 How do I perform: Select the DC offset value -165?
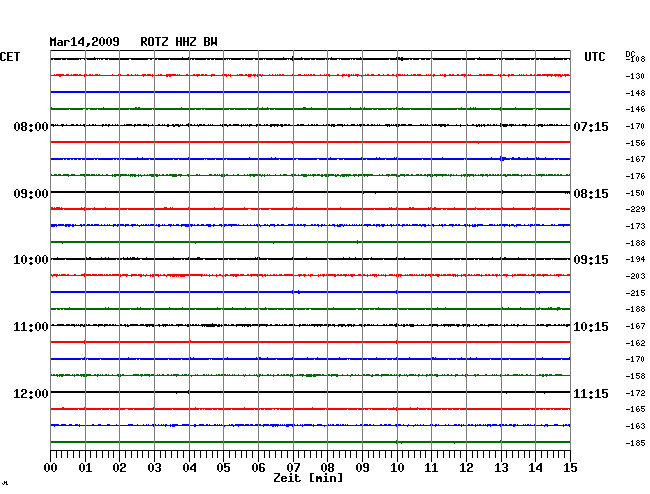pos(635,409)
